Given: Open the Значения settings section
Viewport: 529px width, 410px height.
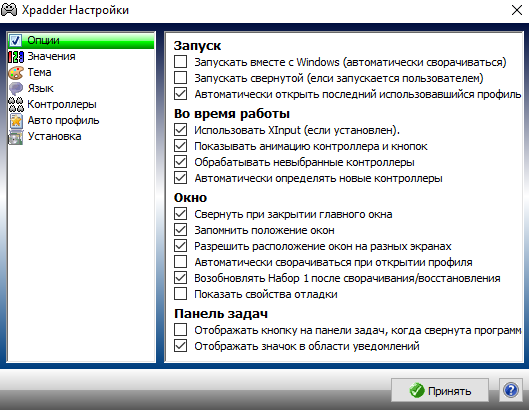Looking at the screenshot, I should click(x=81, y=56).
